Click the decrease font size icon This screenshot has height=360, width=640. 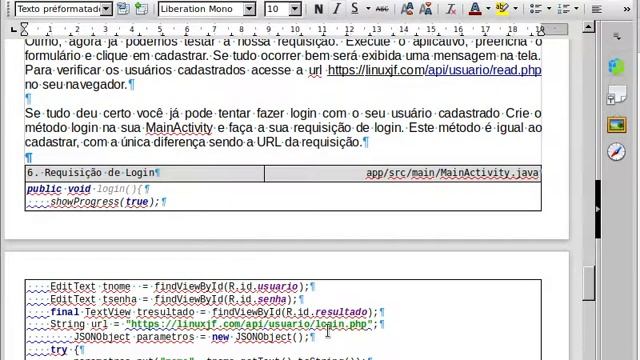[x=425, y=9]
